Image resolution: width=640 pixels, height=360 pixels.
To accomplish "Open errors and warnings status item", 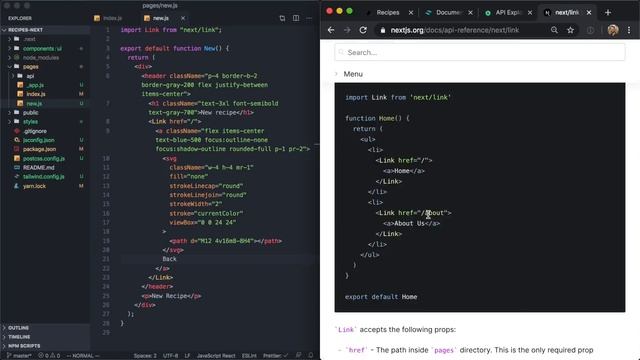I will [49, 356].
